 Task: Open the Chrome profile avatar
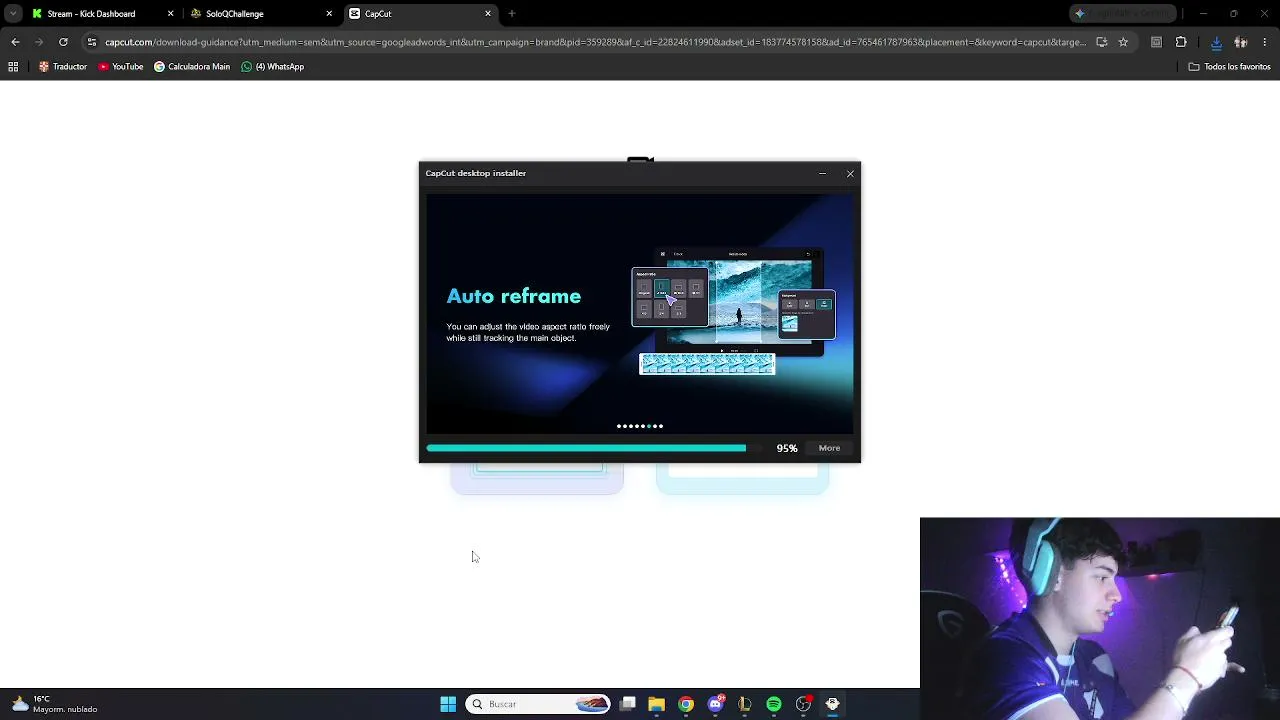(x=1241, y=42)
